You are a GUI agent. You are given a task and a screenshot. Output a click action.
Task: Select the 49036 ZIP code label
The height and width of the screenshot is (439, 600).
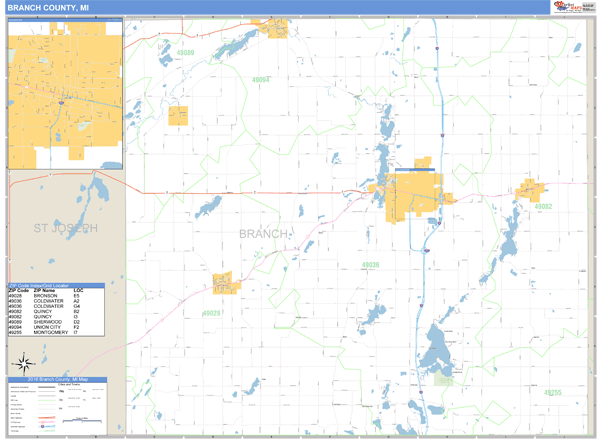tap(371, 264)
